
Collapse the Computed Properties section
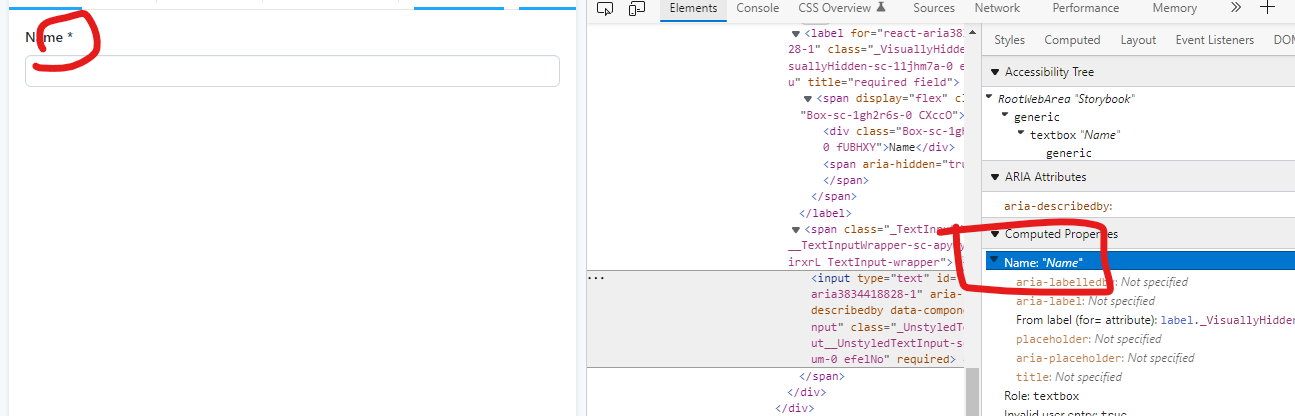pyautogui.click(x=994, y=234)
